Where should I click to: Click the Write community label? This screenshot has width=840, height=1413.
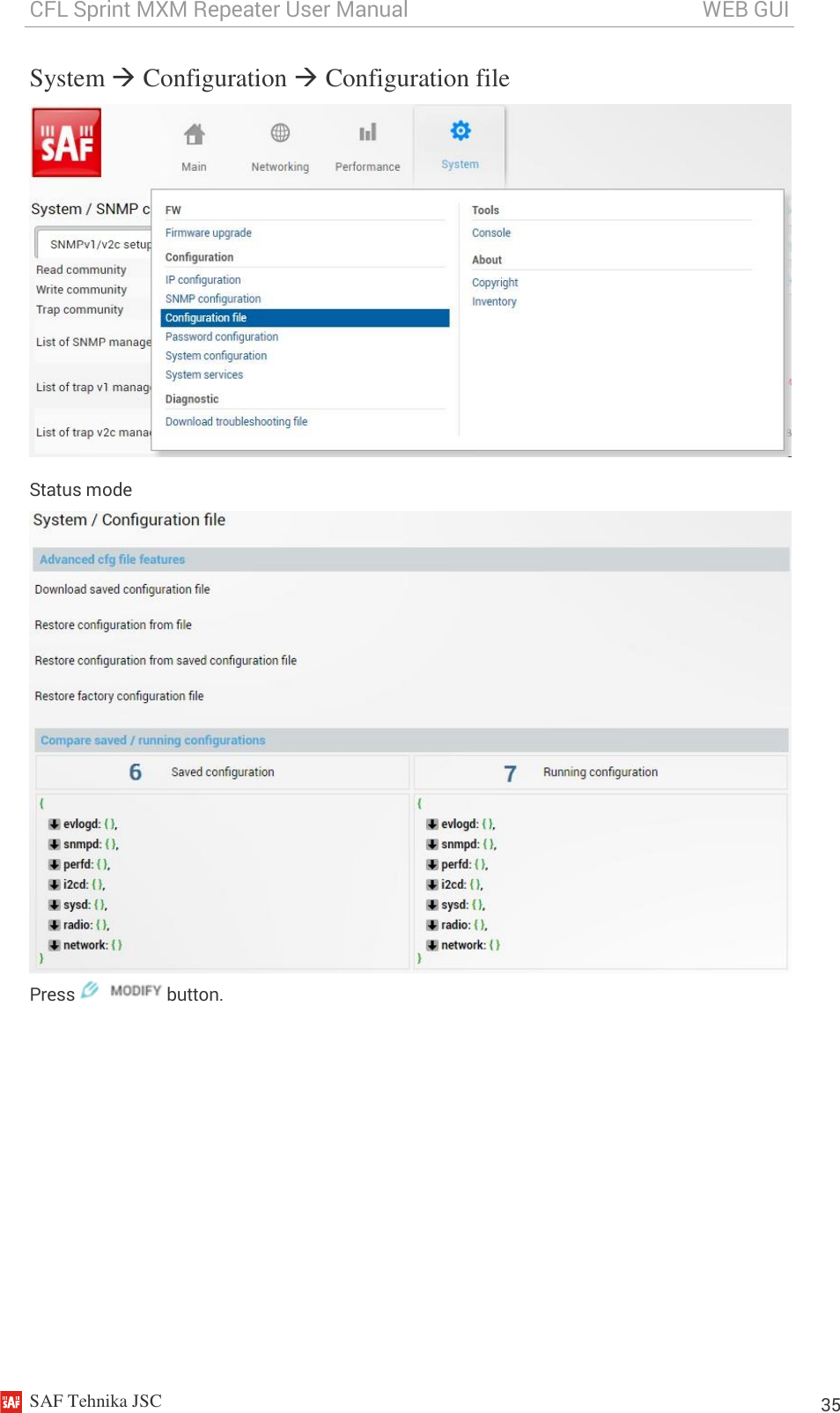pyautogui.click(x=81, y=290)
